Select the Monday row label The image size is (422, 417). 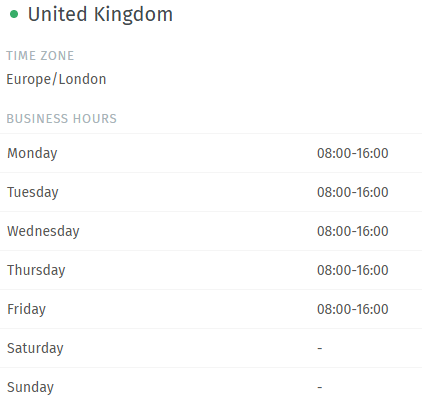[x=32, y=154]
